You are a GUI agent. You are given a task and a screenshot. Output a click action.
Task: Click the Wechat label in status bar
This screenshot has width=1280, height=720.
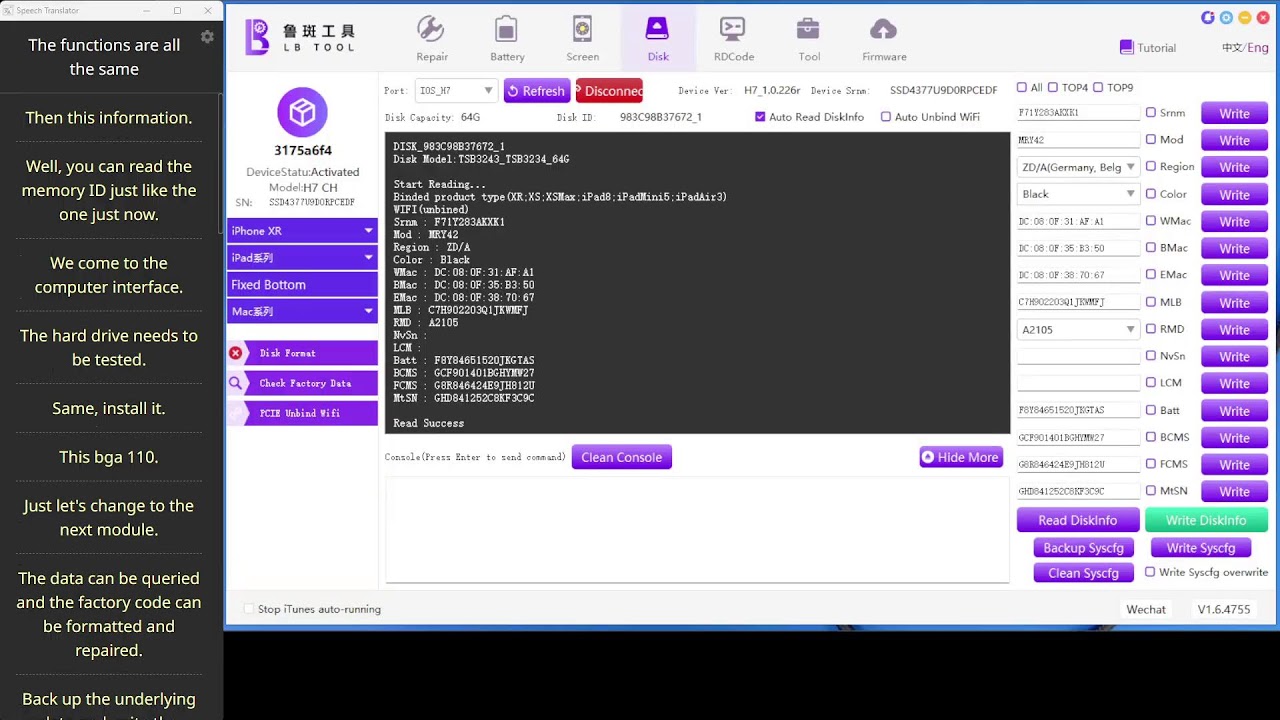click(1146, 609)
